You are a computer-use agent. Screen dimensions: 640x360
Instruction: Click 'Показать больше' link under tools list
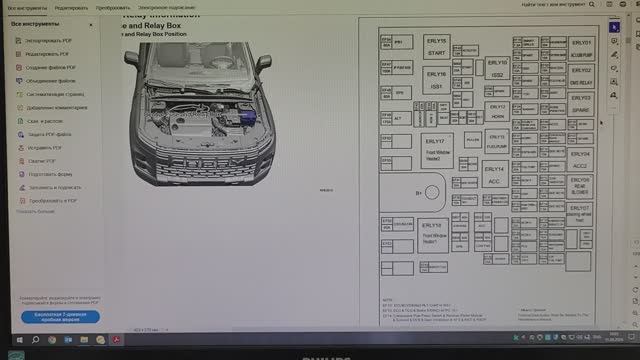pyautogui.click(x=35, y=211)
